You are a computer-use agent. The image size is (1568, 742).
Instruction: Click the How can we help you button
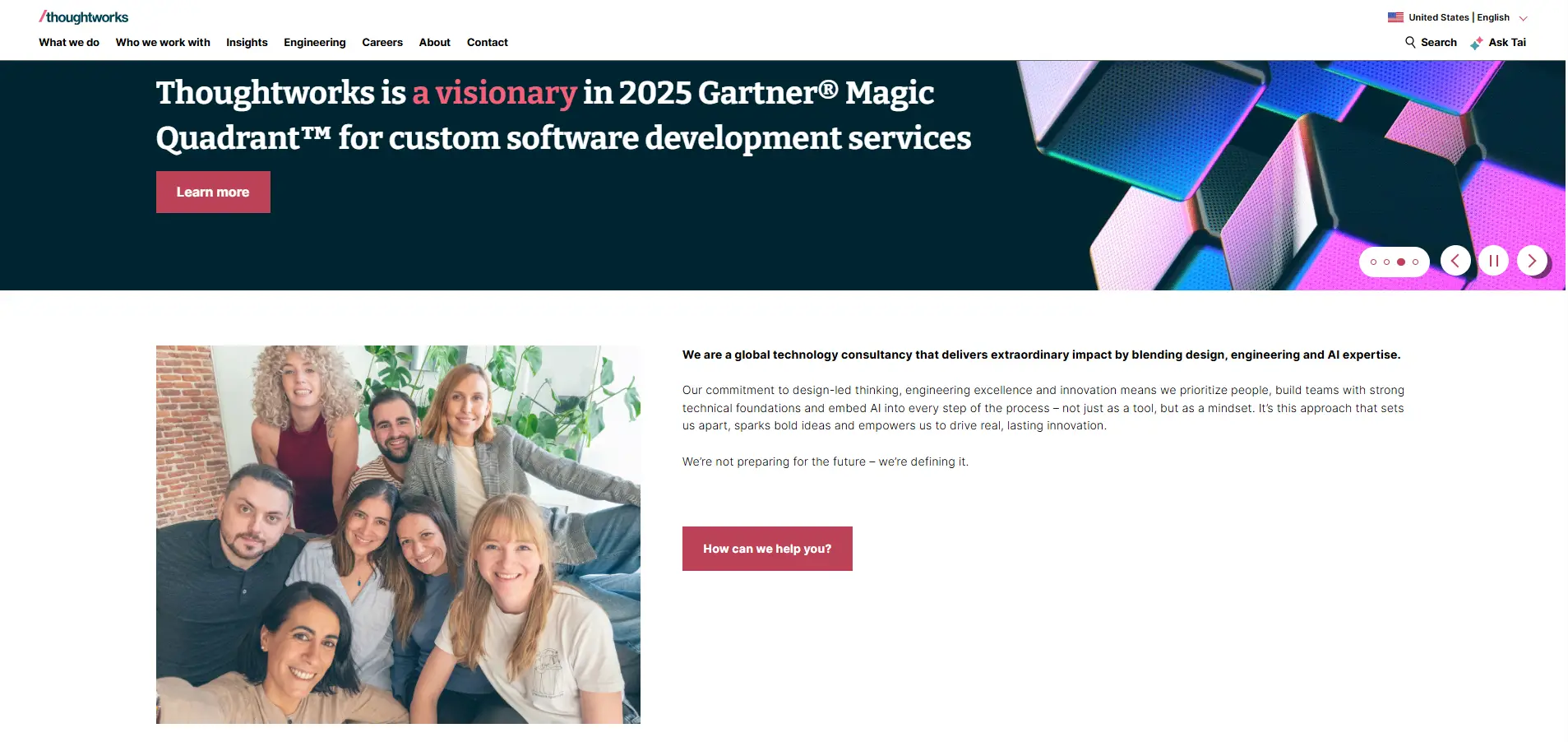point(766,548)
